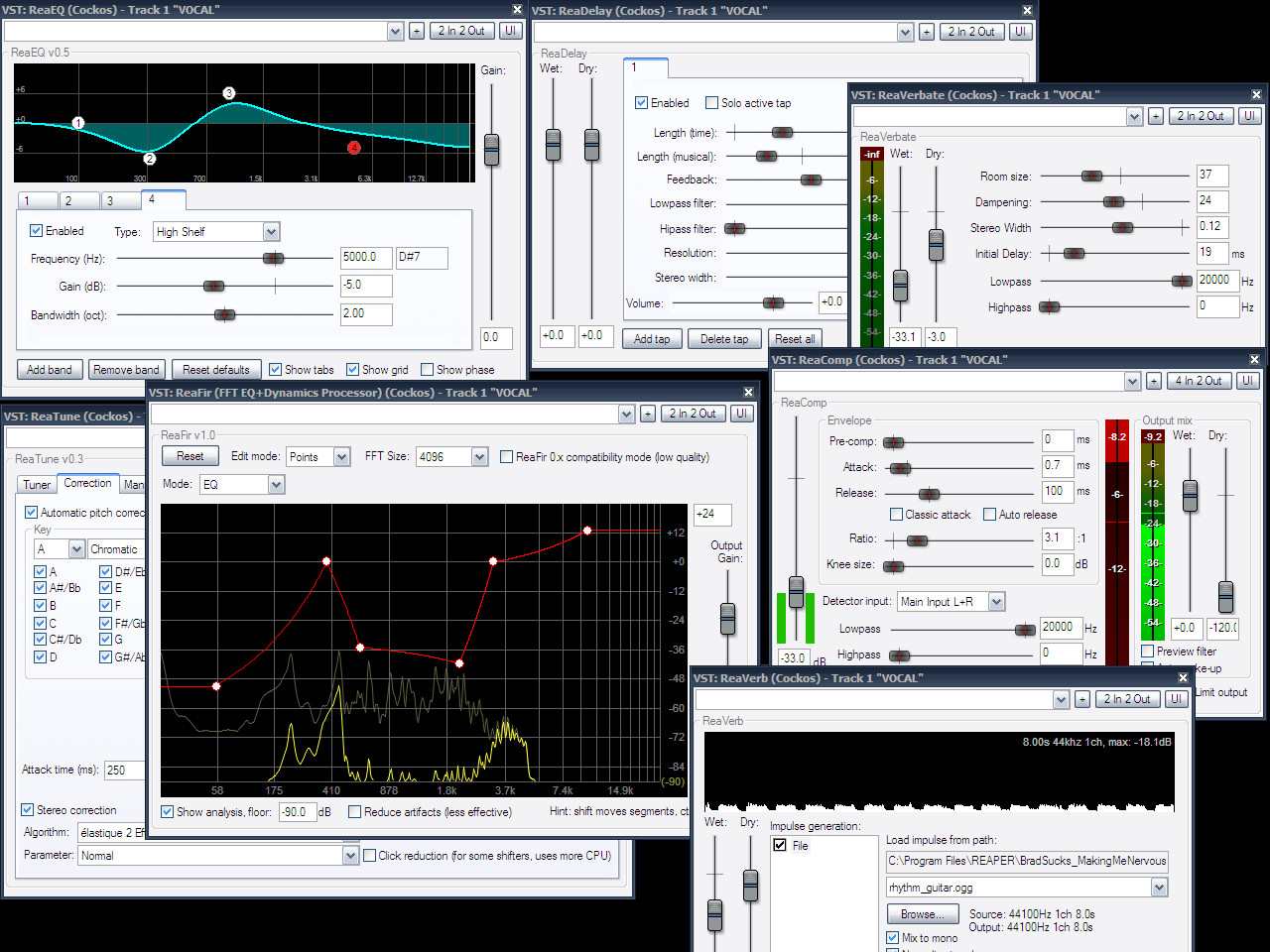Click Add band in ReaEQ
The height and width of the screenshot is (952, 1270).
[50, 370]
